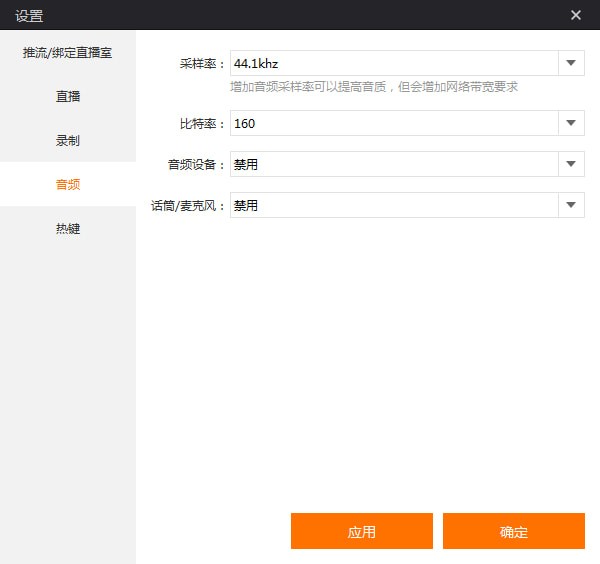Click the 音频设备 field showing 禁用
The image size is (600, 564).
click(x=394, y=164)
